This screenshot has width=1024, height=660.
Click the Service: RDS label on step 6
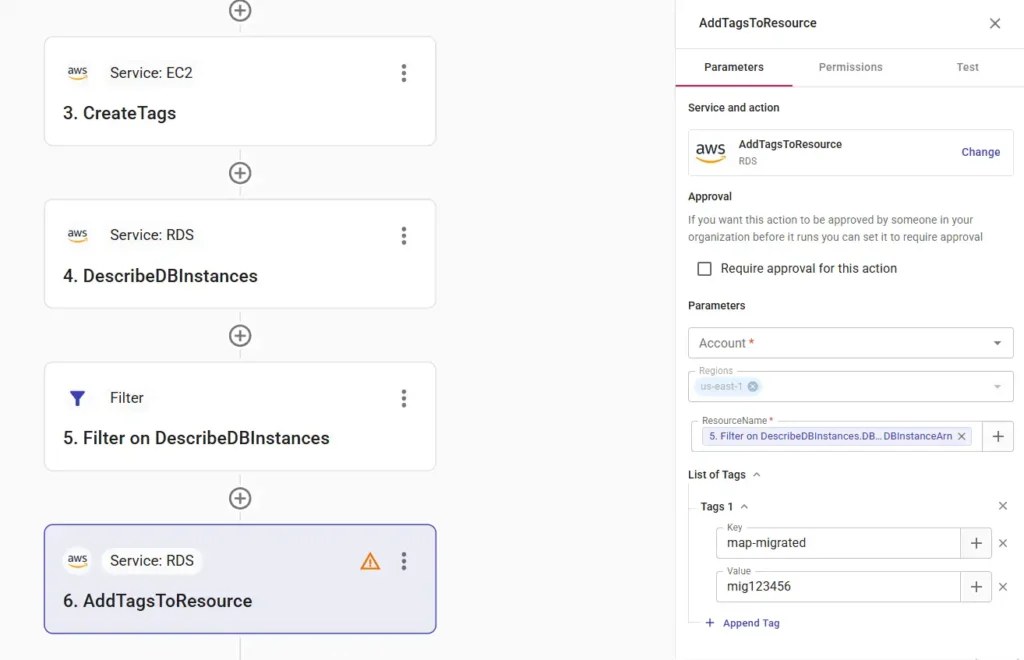pyautogui.click(x=152, y=561)
